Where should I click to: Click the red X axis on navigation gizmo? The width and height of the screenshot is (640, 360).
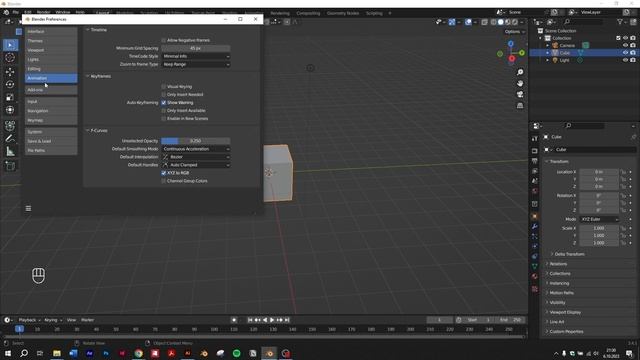pos(512,59)
